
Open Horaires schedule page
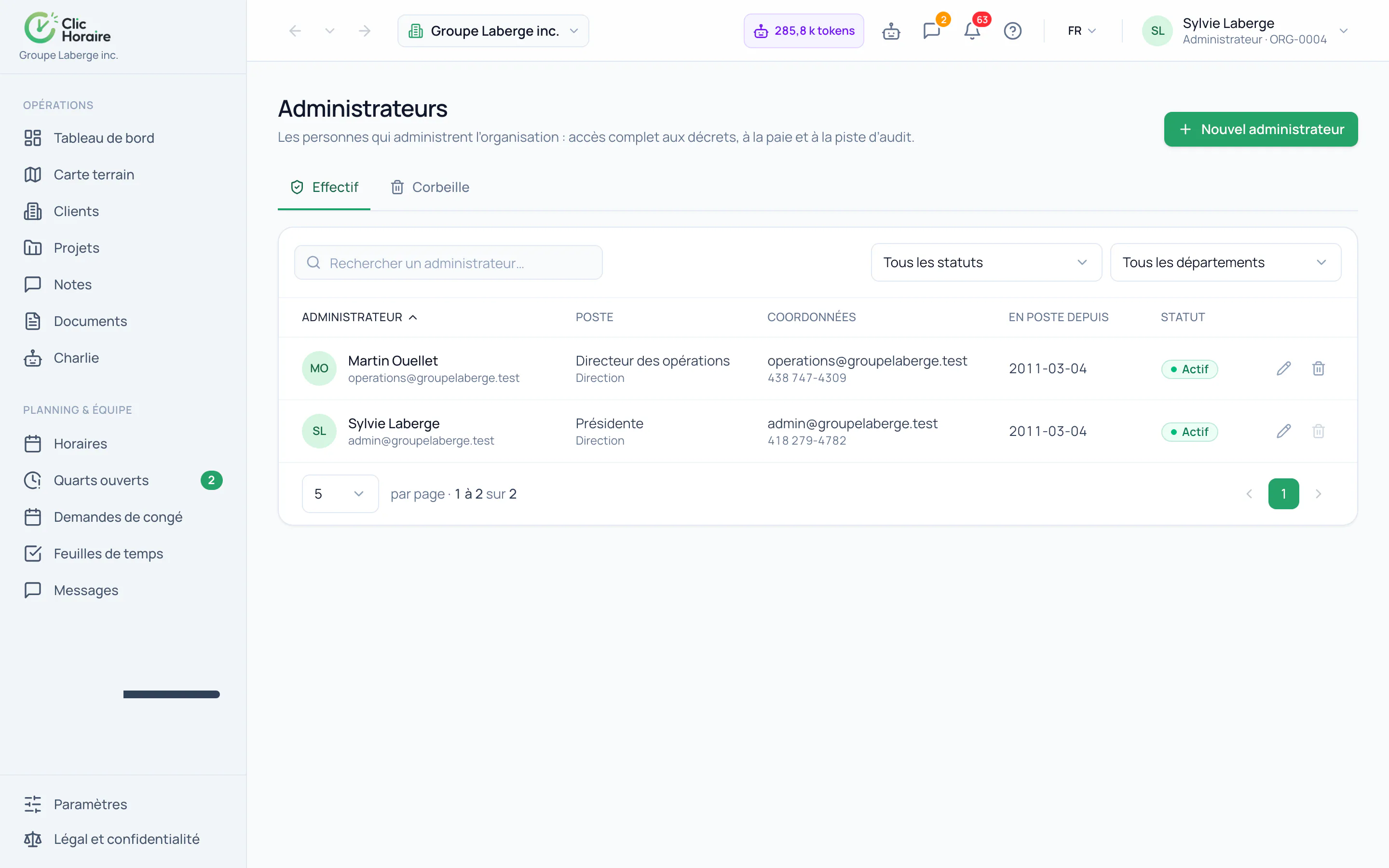(x=123, y=444)
